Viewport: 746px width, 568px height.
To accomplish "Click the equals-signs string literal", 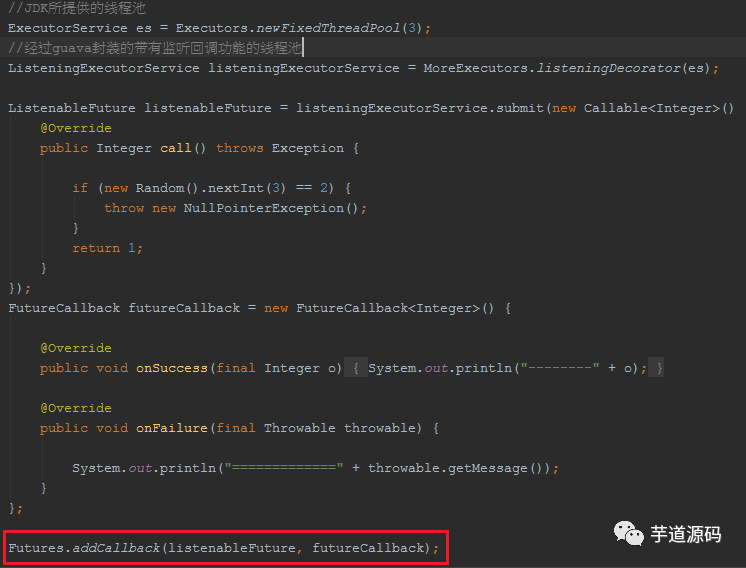I will [284, 468].
